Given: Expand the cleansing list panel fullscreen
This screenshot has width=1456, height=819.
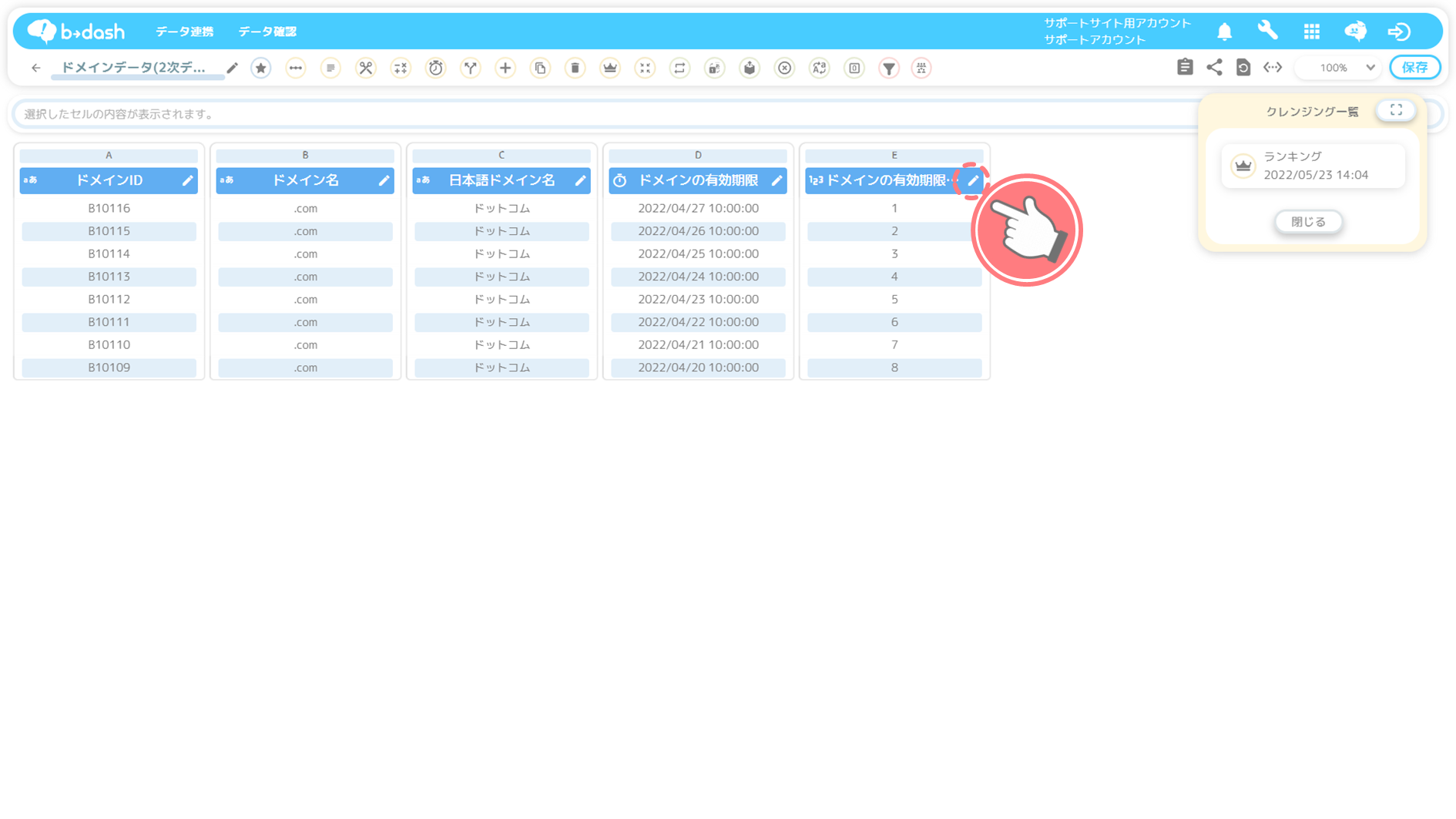Looking at the screenshot, I should click(x=1396, y=110).
